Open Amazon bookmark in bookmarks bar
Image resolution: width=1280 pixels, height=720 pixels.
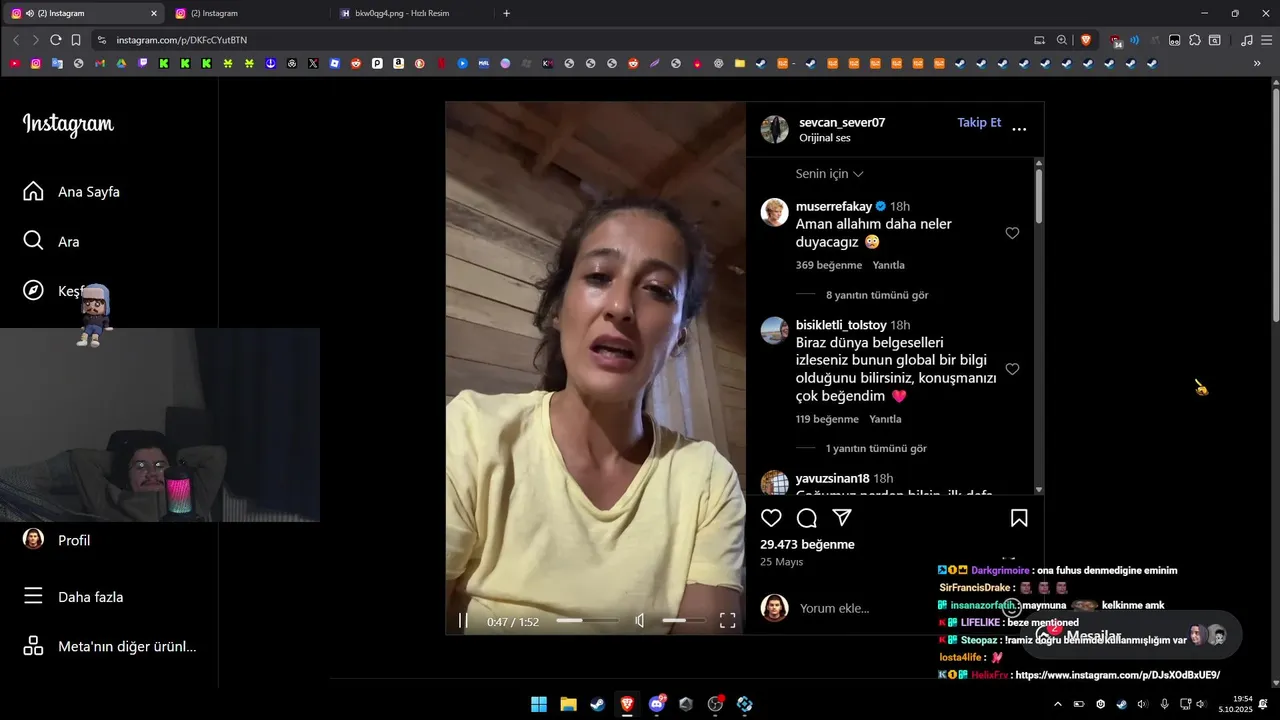click(x=398, y=63)
